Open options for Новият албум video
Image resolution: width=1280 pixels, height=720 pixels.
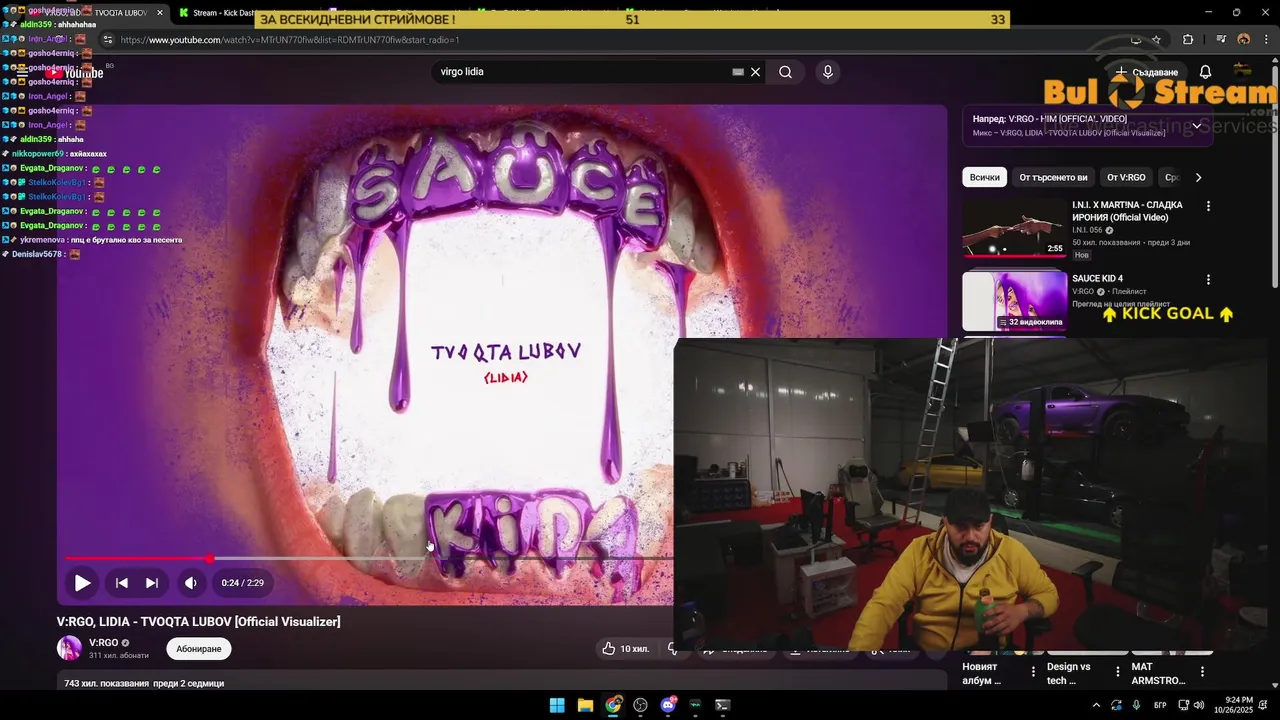click(1033, 672)
